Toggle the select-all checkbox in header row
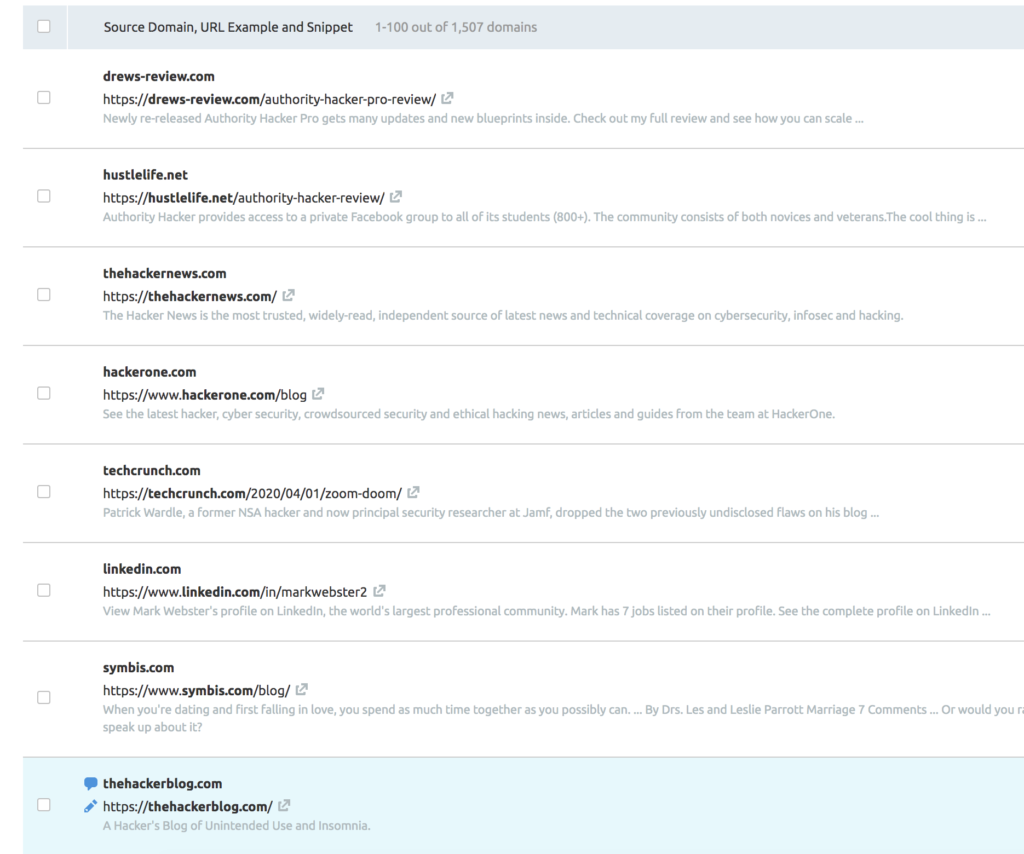The width and height of the screenshot is (1024, 854). click(44, 26)
